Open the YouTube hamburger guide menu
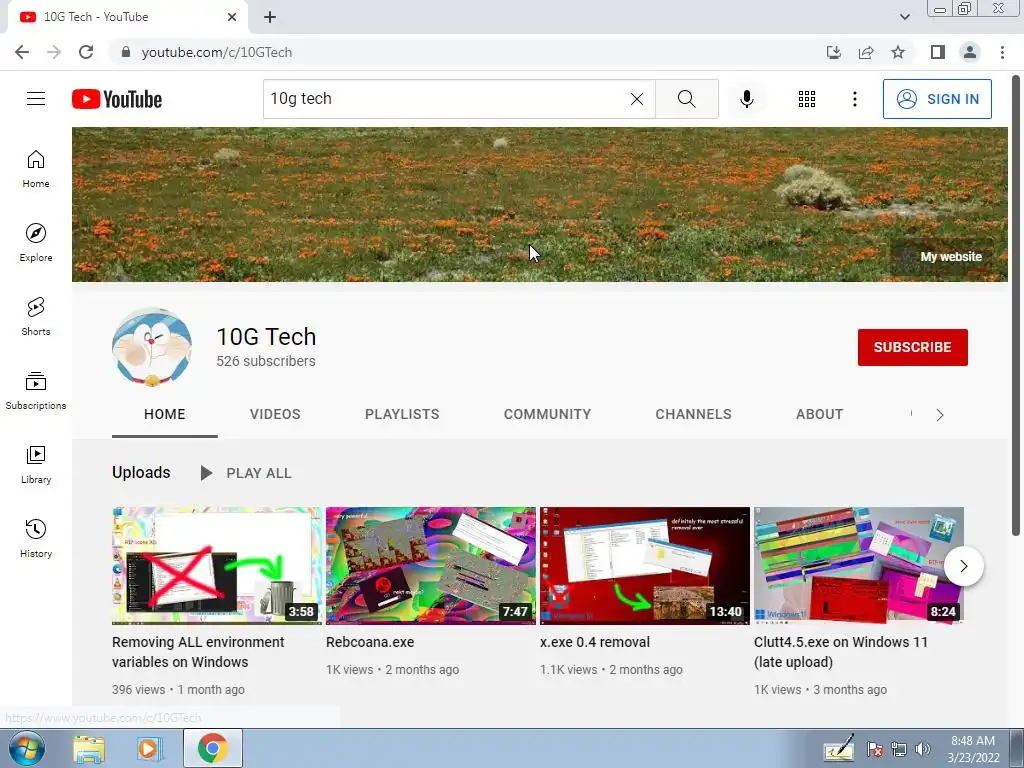The height and width of the screenshot is (768, 1024). pyautogui.click(x=36, y=99)
